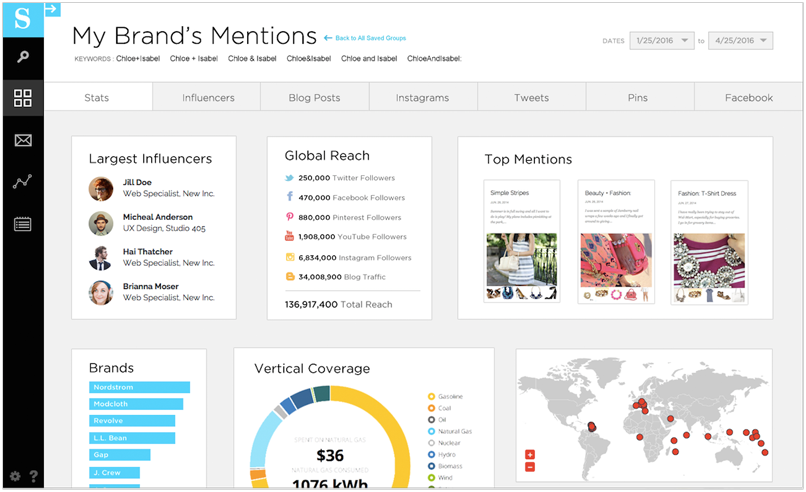This screenshot has height=492, width=806.
Task: Open the Fashion: T-Shirt Dress mention card
Action: pyautogui.click(x=709, y=242)
